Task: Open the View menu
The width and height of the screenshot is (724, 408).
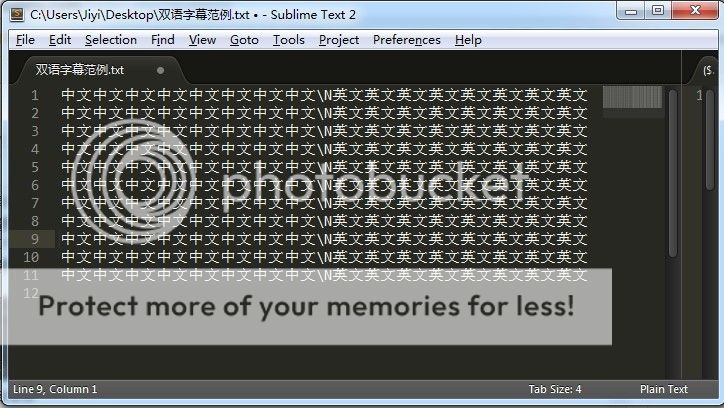Action: 202,40
